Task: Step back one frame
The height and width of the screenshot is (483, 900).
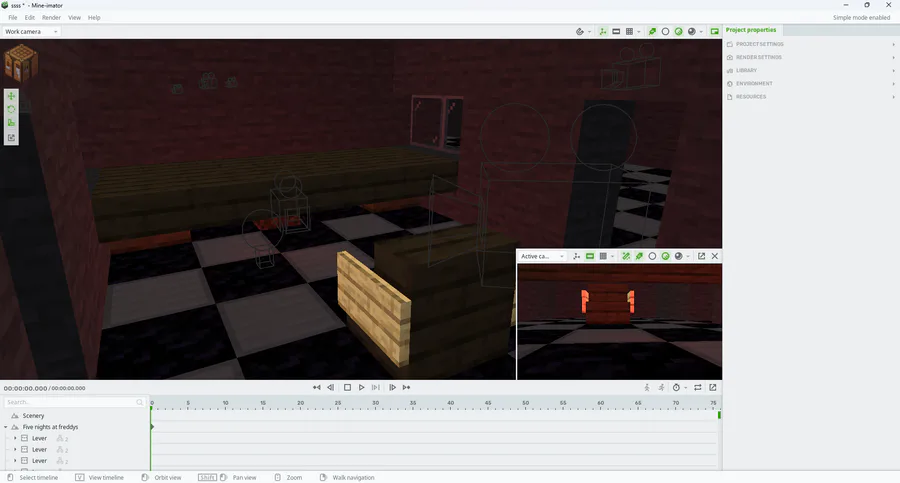Action: coord(331,388)
